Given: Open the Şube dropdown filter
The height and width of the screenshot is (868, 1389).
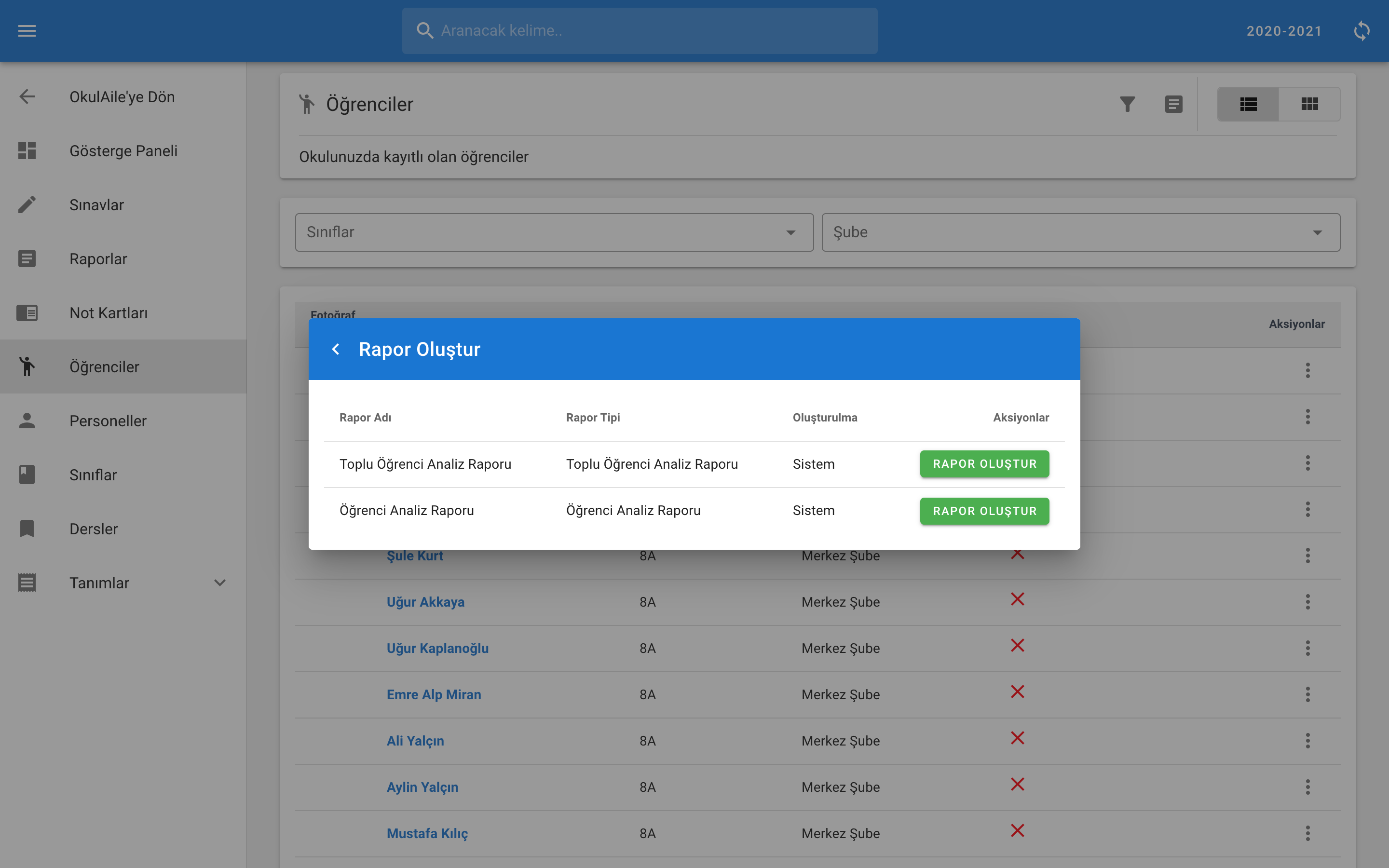Looking at the screenshot, I should click(x=1081, y=232).
